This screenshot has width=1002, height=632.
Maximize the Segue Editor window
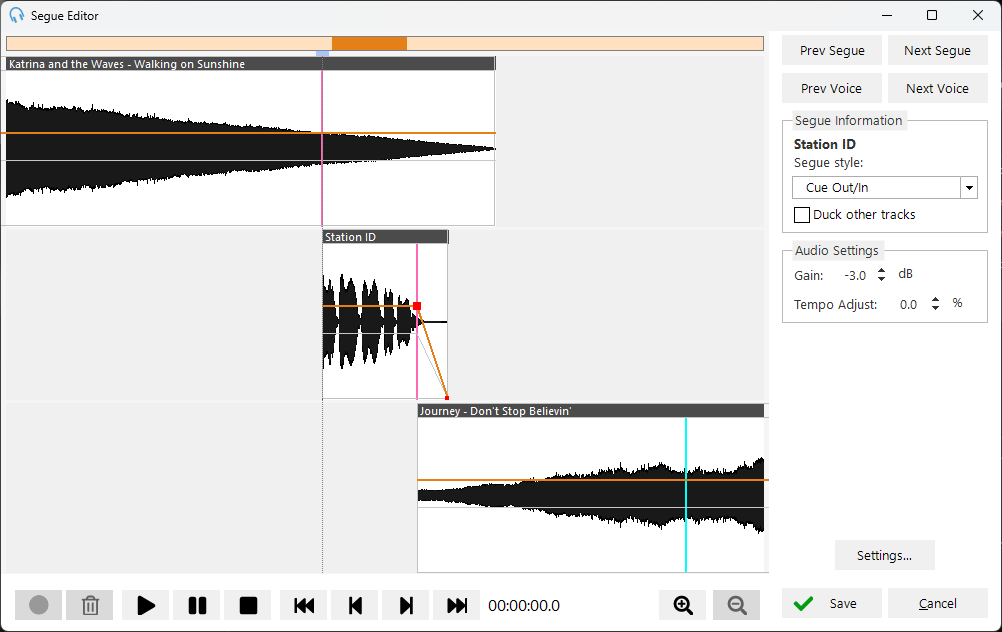click(x=932, y=15)
